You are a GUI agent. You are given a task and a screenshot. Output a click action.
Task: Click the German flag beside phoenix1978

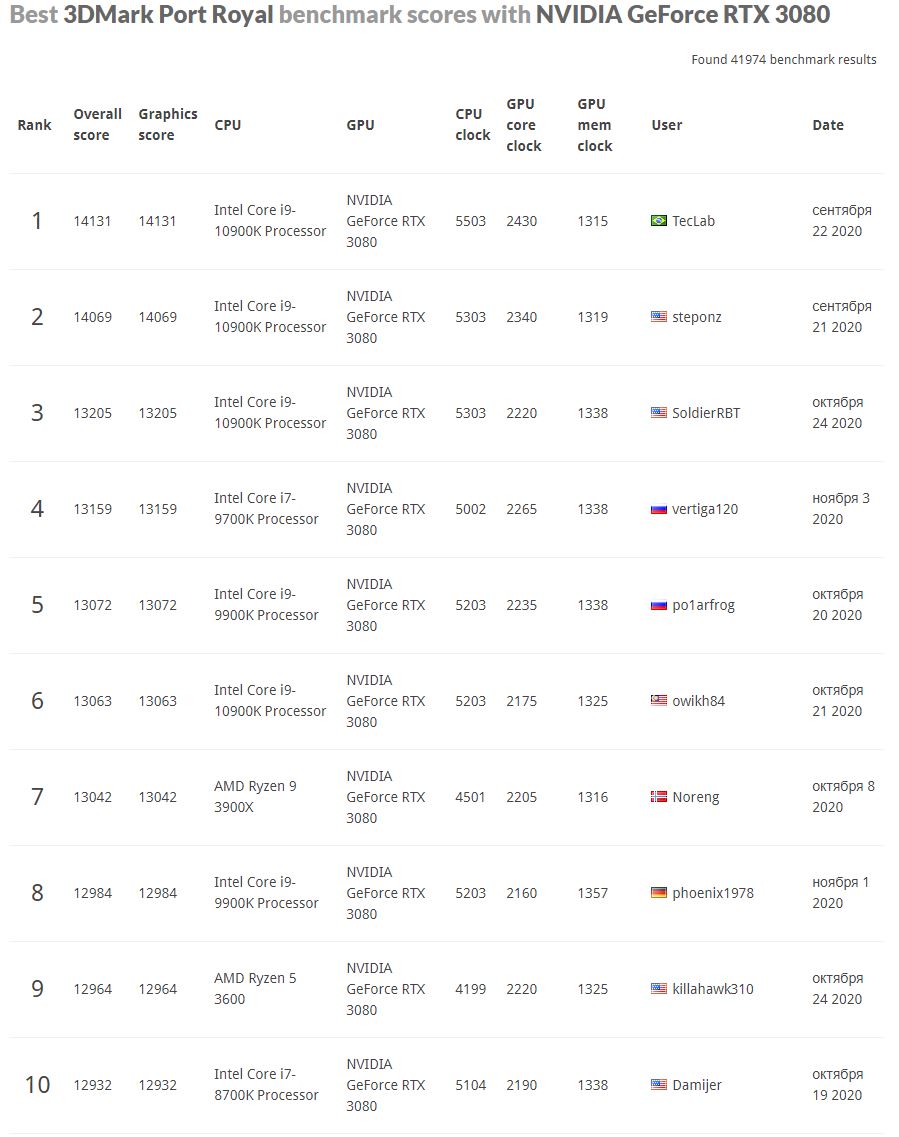(x=658, y=893)
